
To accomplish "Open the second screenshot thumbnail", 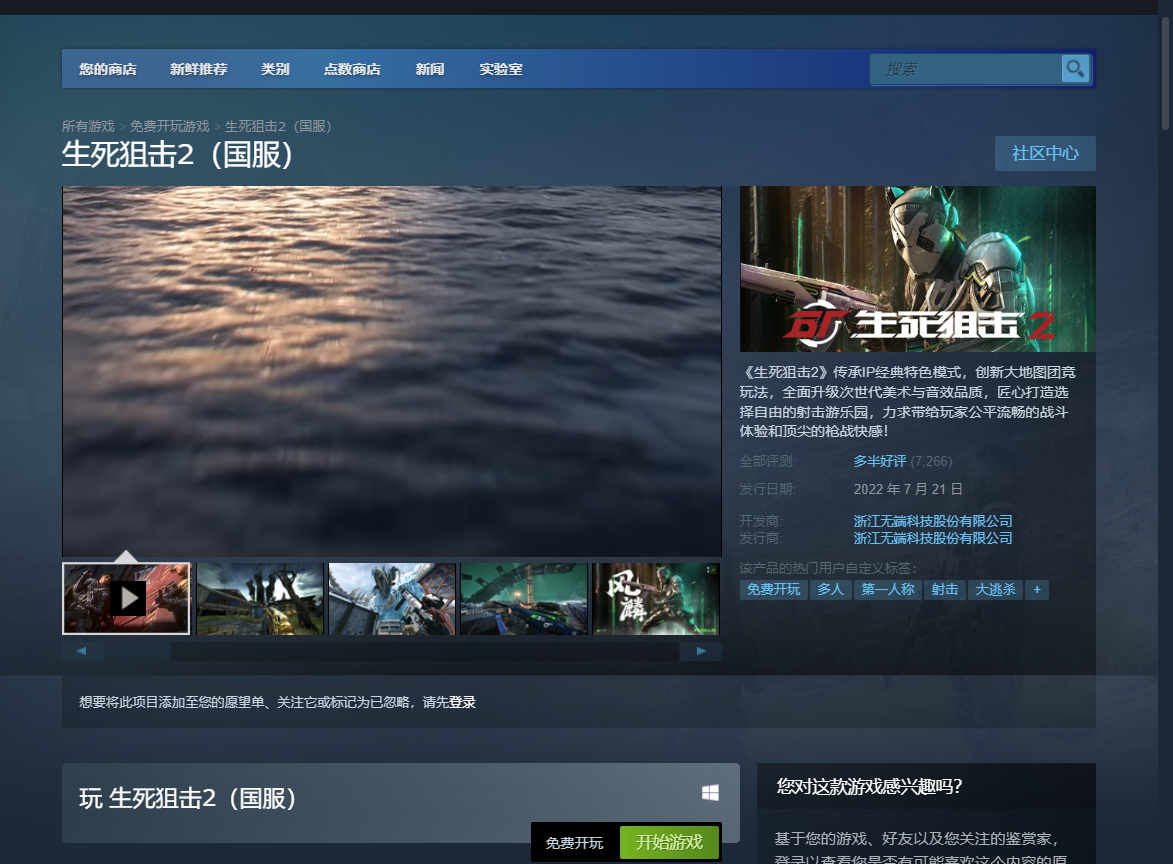I will coord(259,597).
